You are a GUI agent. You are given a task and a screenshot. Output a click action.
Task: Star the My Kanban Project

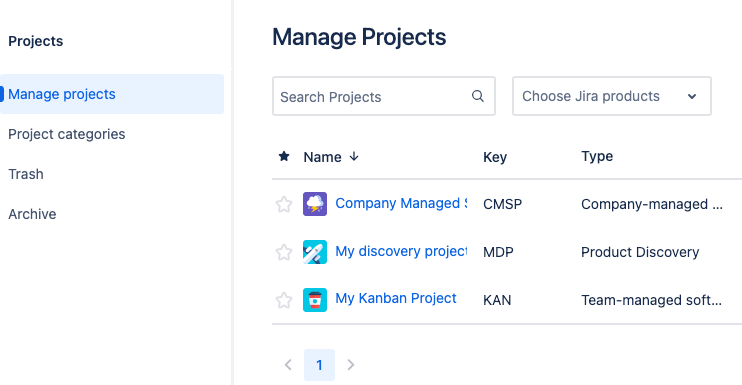[284, 300]
